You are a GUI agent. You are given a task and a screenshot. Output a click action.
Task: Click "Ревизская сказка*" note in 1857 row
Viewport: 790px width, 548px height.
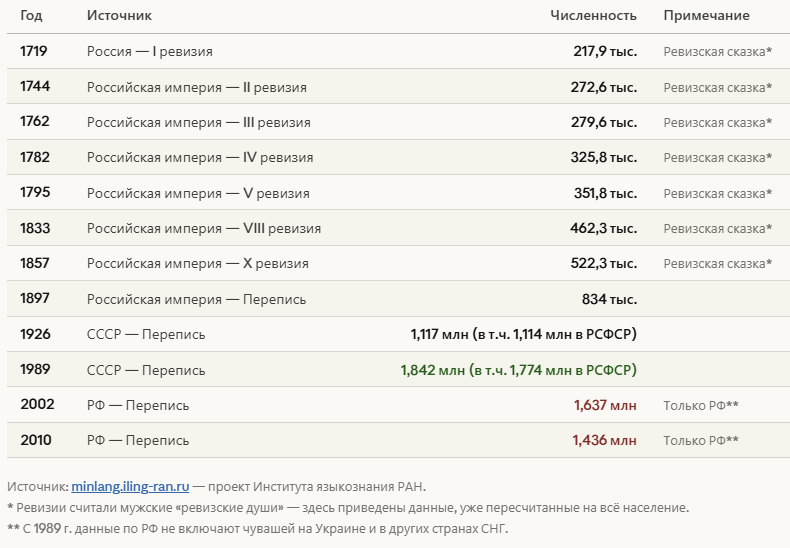click(x=717, y=264)
